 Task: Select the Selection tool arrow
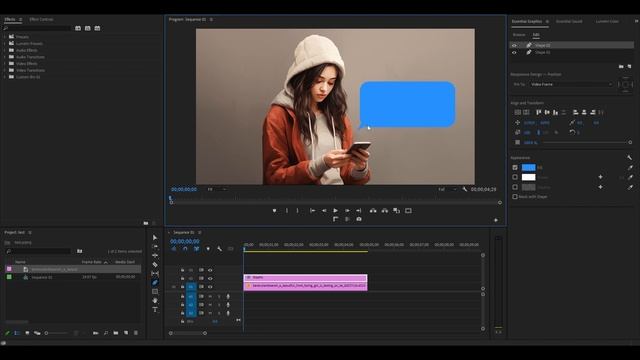155,238
